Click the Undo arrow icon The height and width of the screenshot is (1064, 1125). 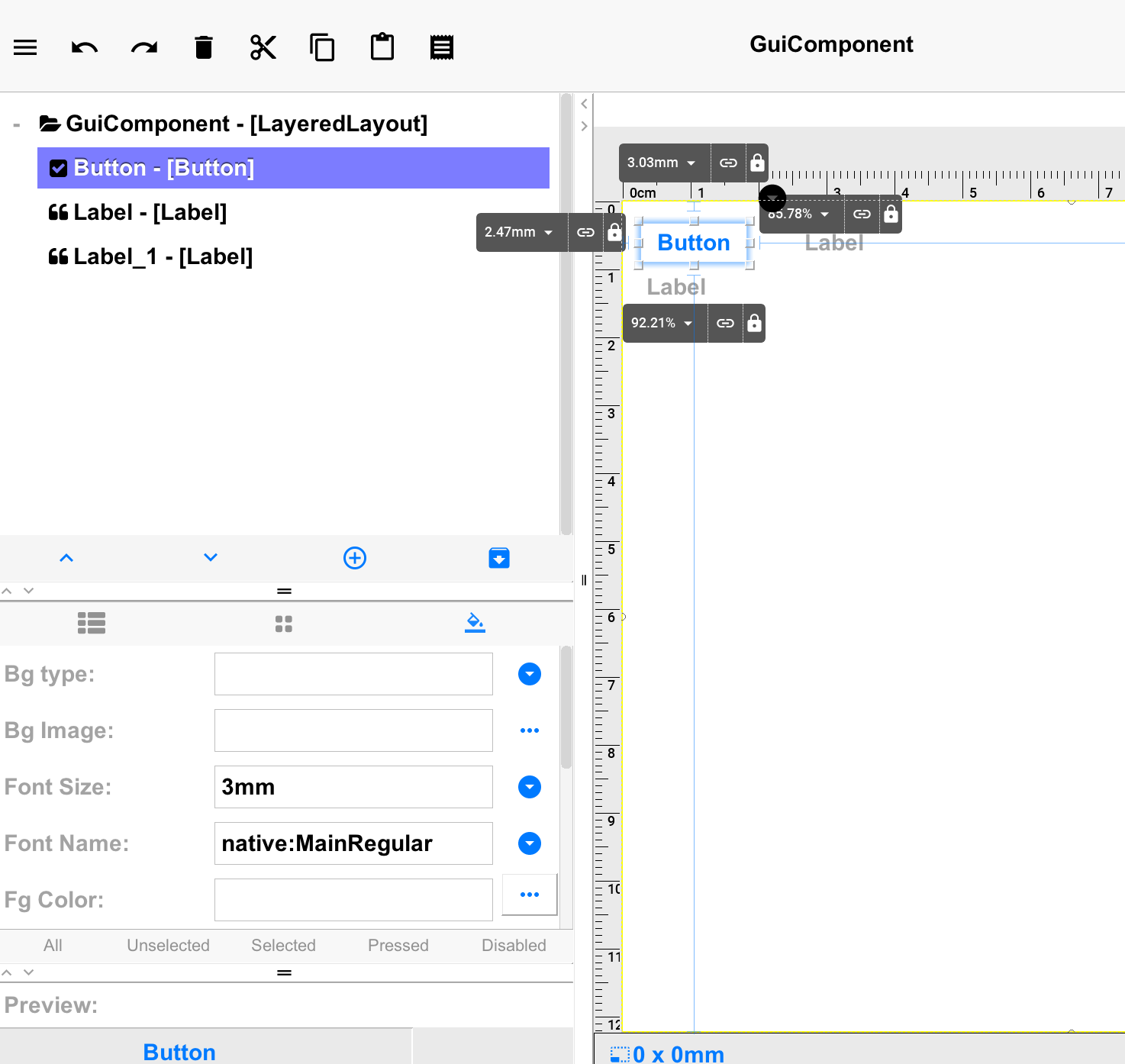click(x=84, y=47)
